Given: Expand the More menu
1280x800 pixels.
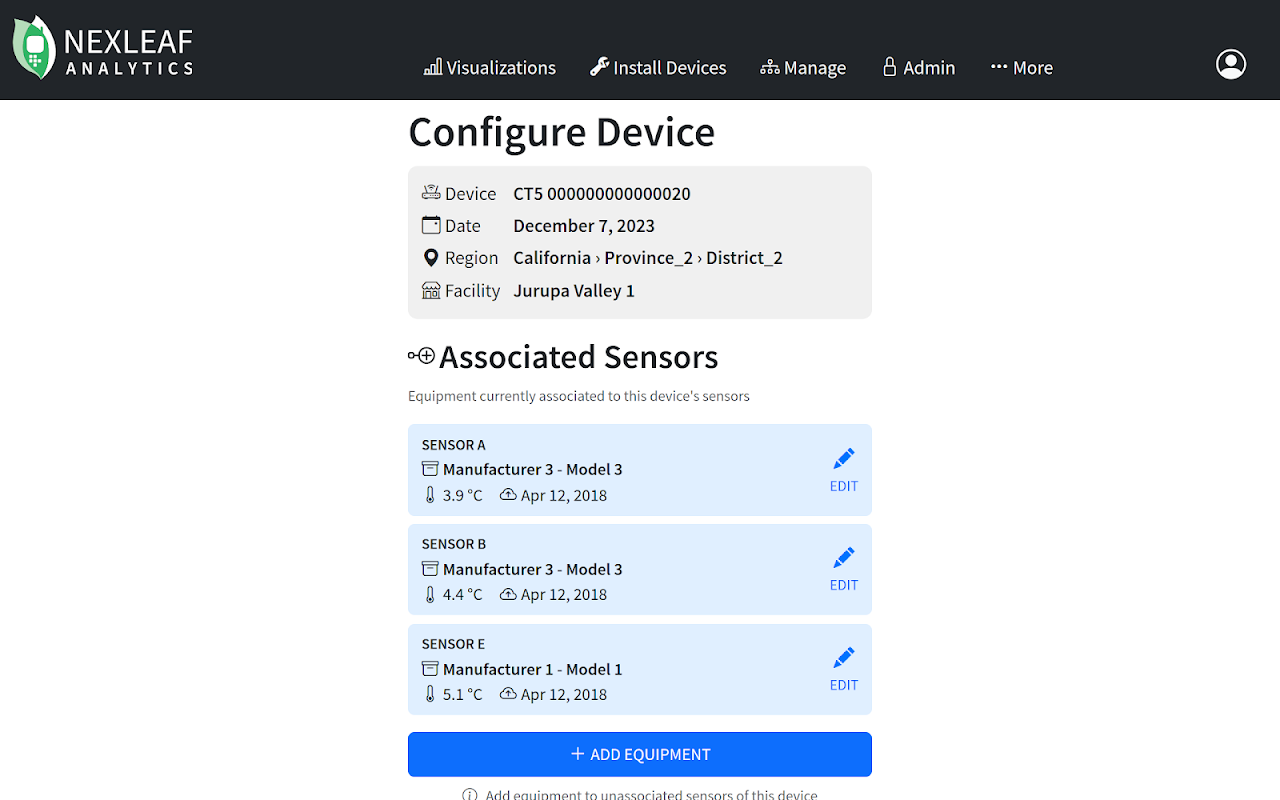Looking at the screenshot, I should pyautogui.click(x=1022, y=67).
